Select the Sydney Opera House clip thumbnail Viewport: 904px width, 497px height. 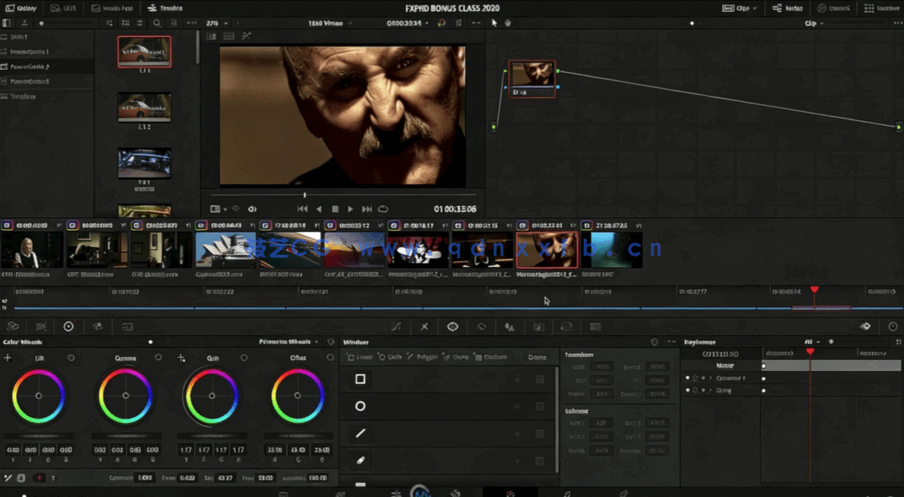[x=225, y=250]
